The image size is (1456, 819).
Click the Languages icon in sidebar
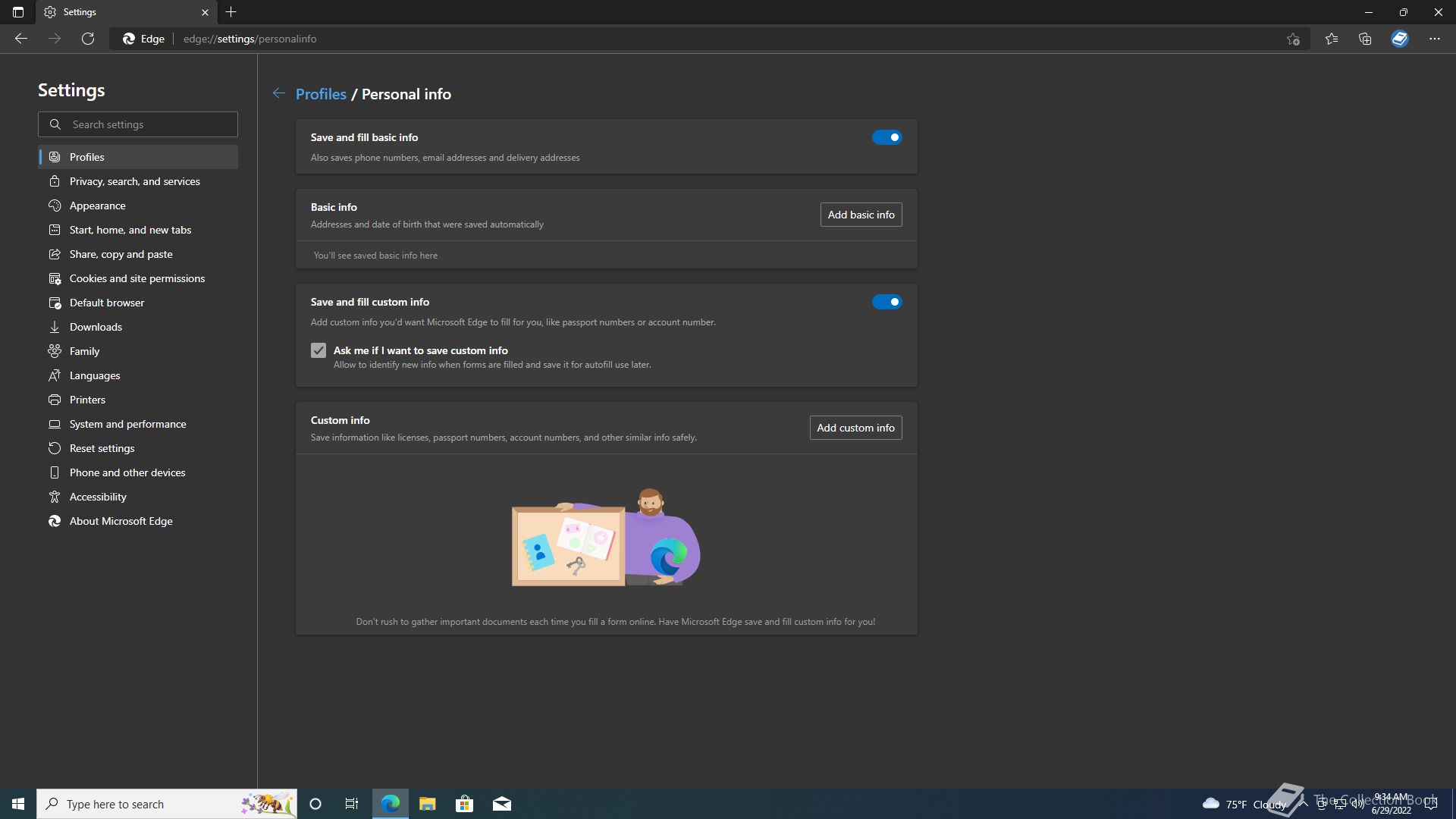coord(55,375)
